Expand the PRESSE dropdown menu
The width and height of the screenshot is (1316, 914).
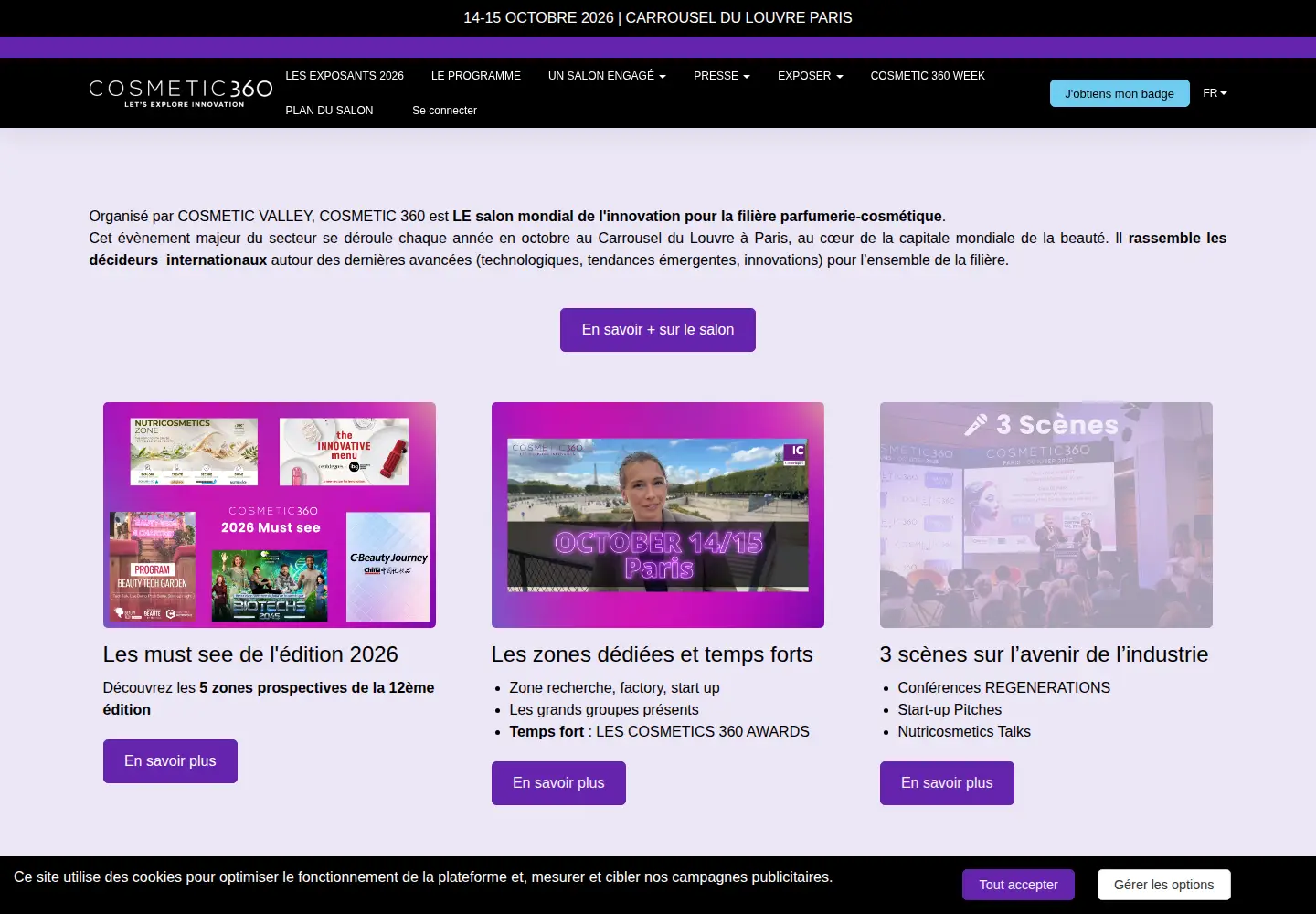722,76
